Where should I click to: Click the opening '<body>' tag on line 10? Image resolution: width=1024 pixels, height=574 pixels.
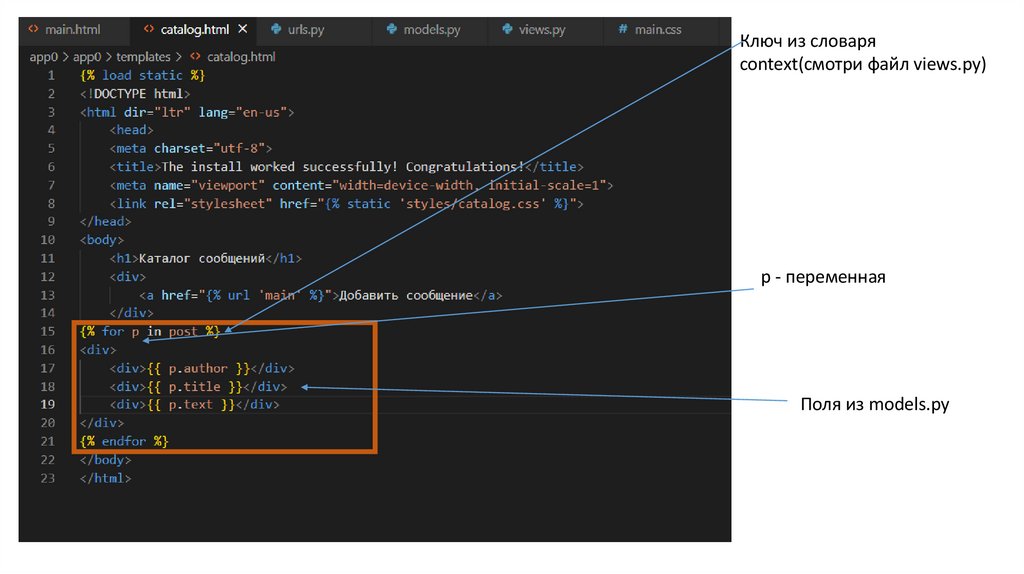(x=101, y=240)
